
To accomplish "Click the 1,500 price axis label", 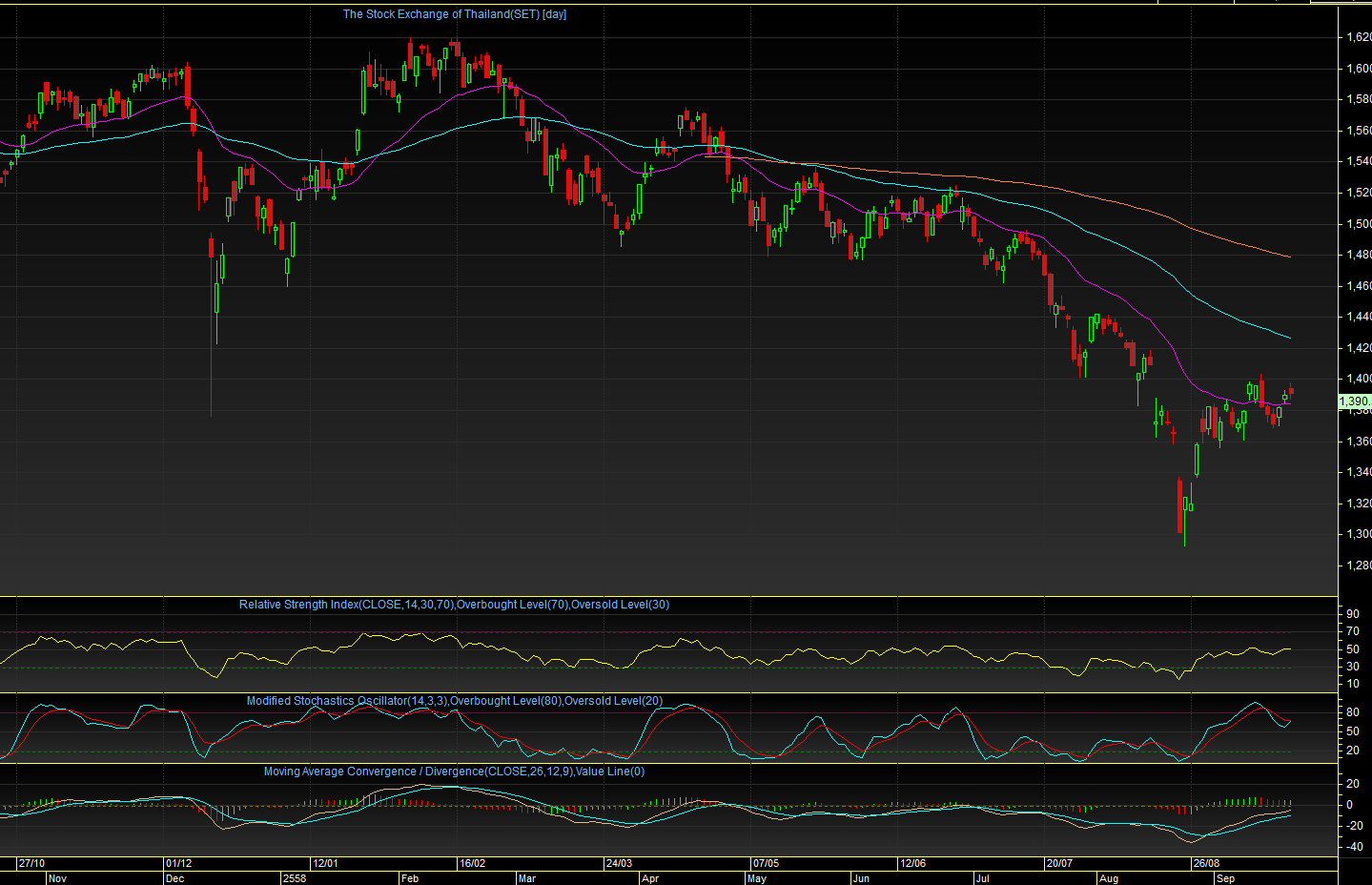I will 1359,224.
